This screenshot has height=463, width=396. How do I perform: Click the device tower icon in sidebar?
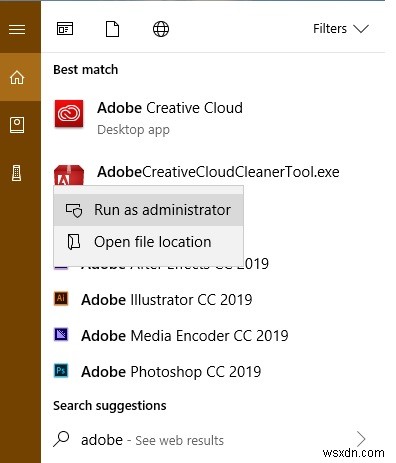pos(16,173)
